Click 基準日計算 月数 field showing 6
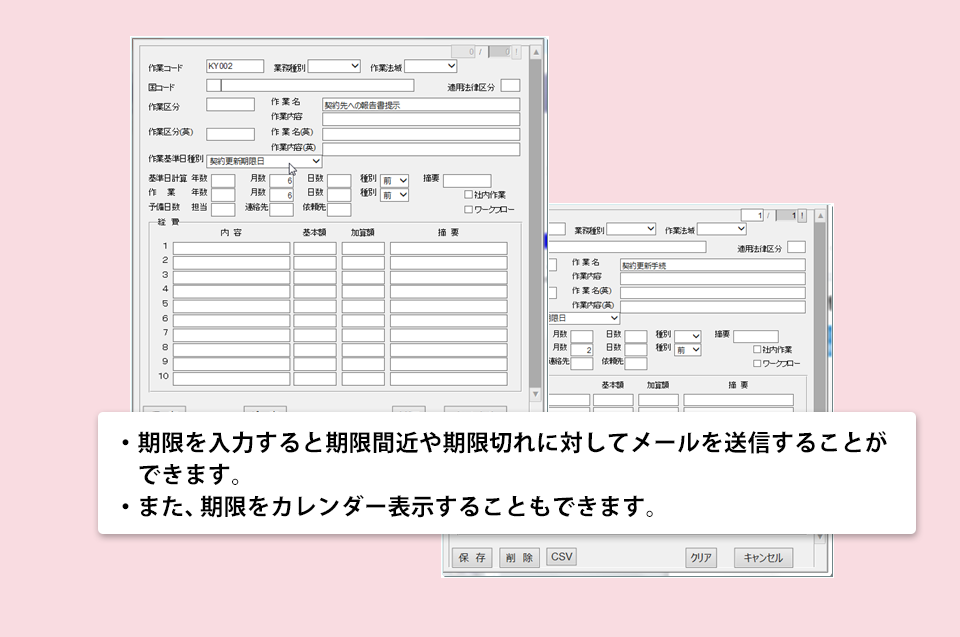 pos(282,181)
